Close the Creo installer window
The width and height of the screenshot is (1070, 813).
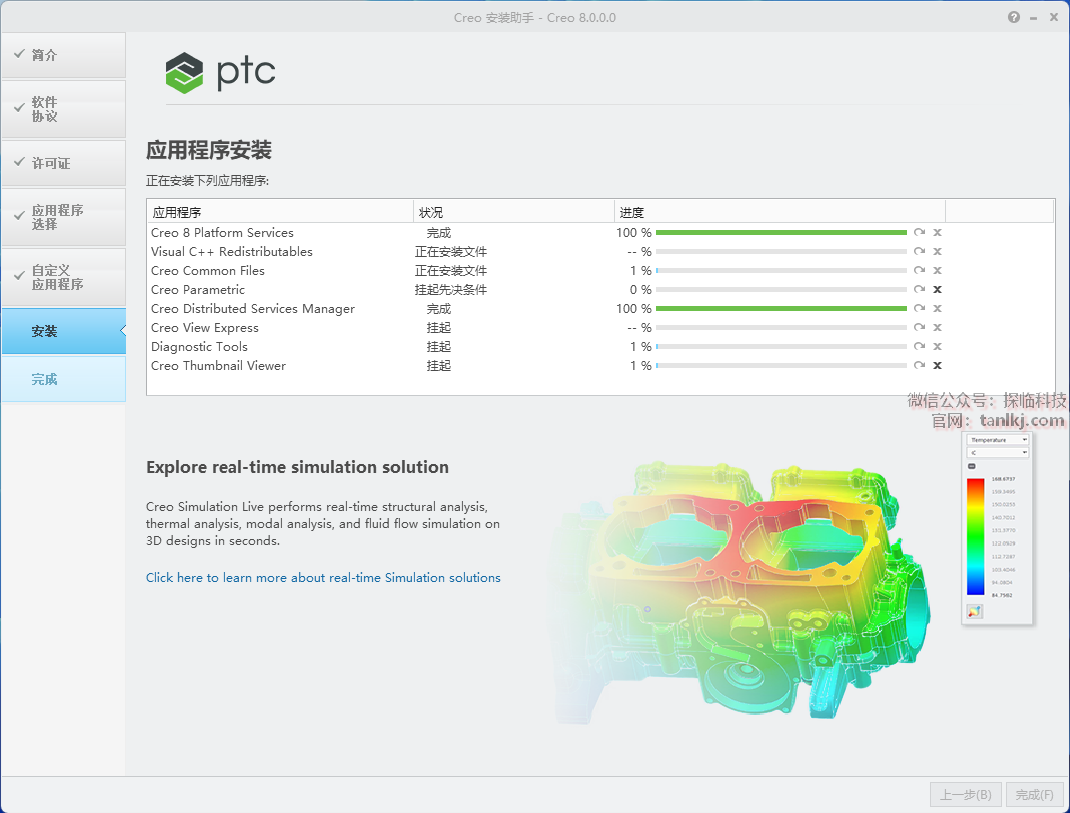1054,17
